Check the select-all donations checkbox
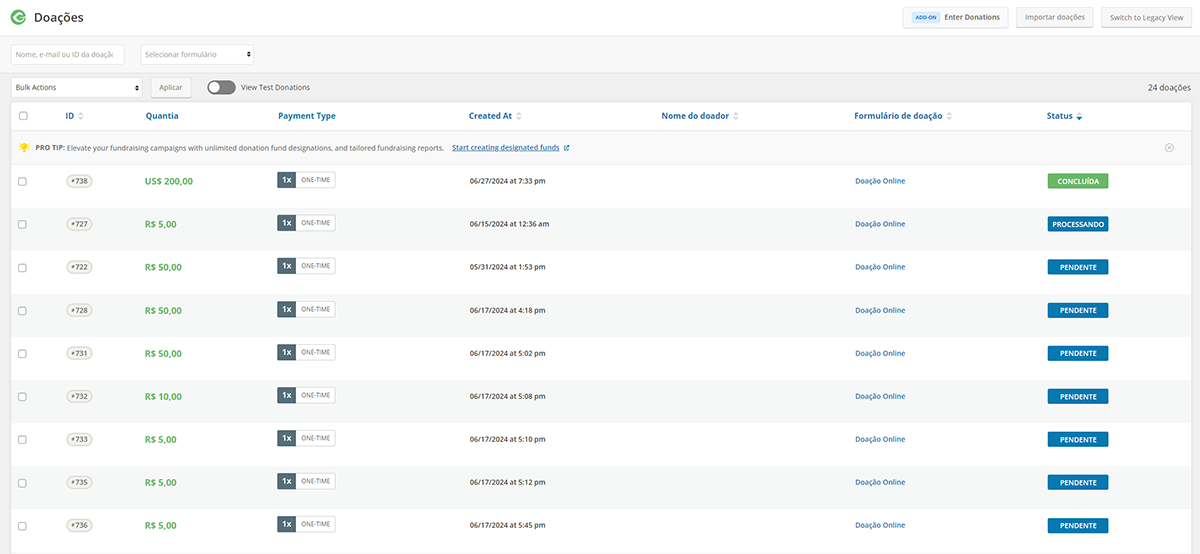 23,117
